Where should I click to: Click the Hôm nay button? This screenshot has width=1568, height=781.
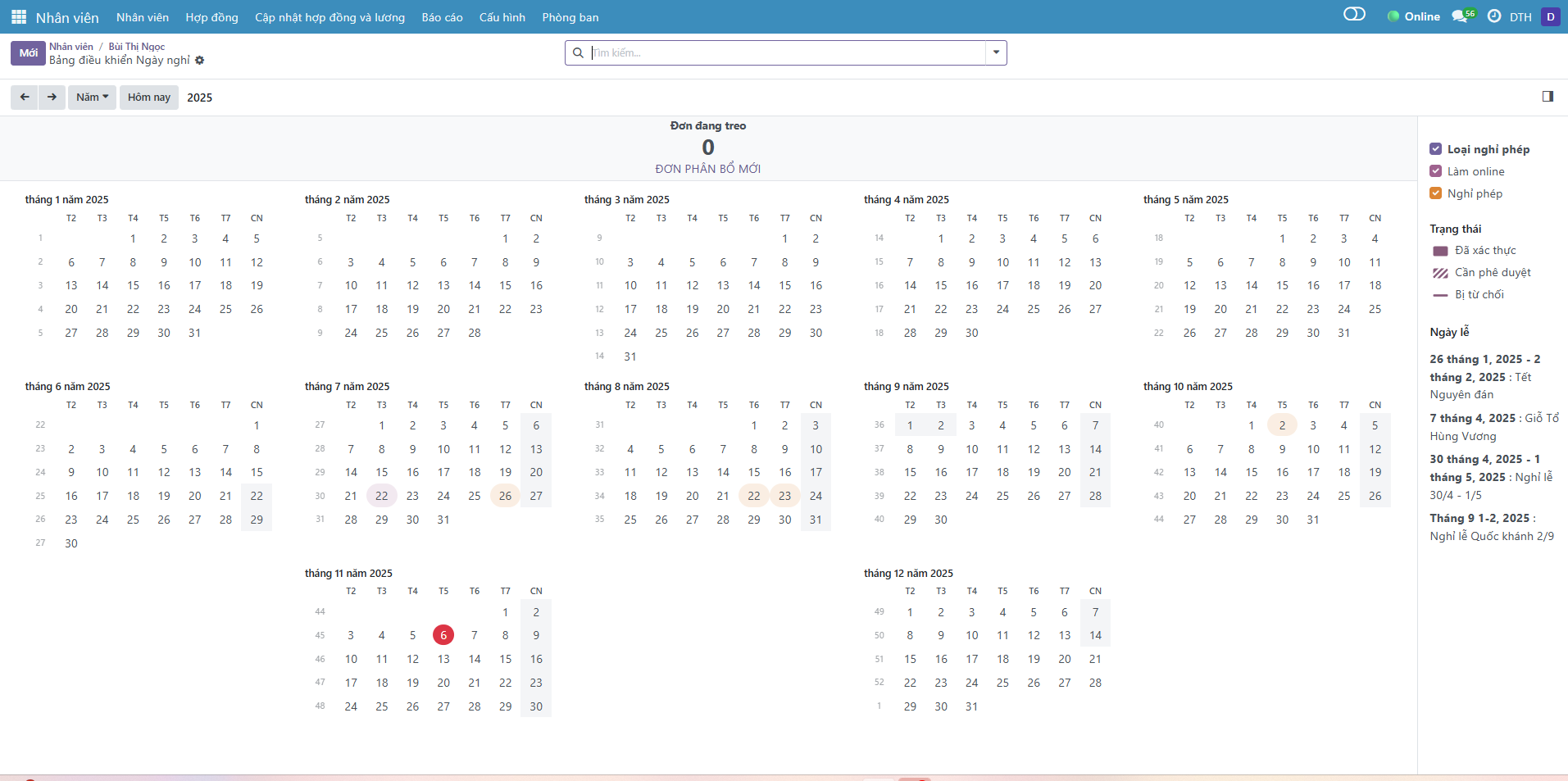(148, 97)
